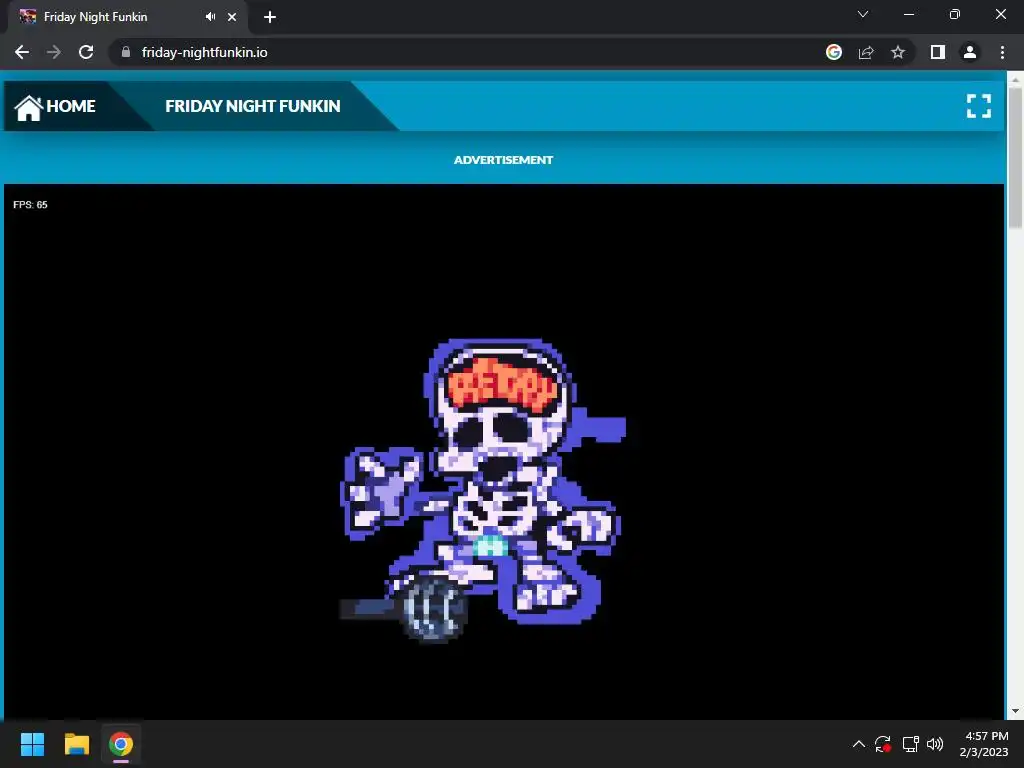View site information lock icon
This screenshot has height=768, width=1024.
coord(126,52)
